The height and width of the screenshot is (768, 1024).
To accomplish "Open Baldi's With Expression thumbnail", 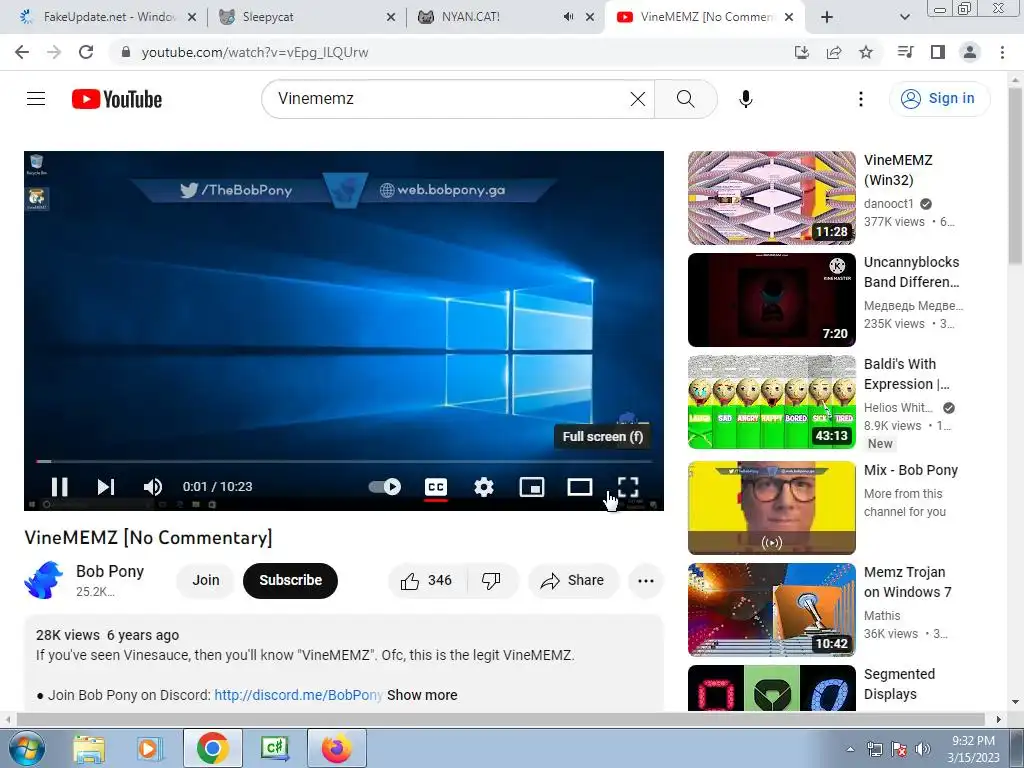I will tap(771, 402).
